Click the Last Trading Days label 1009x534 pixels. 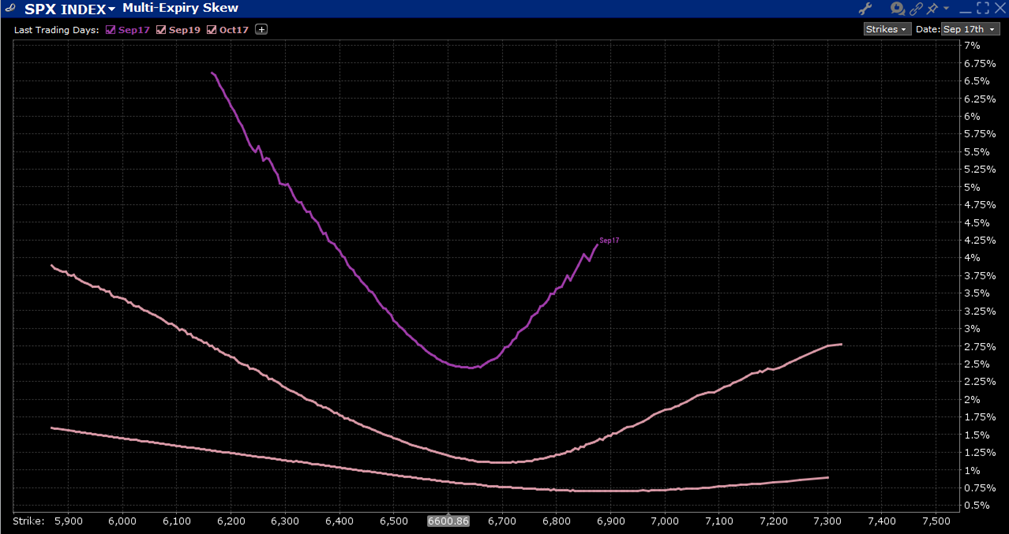point(57,30)
